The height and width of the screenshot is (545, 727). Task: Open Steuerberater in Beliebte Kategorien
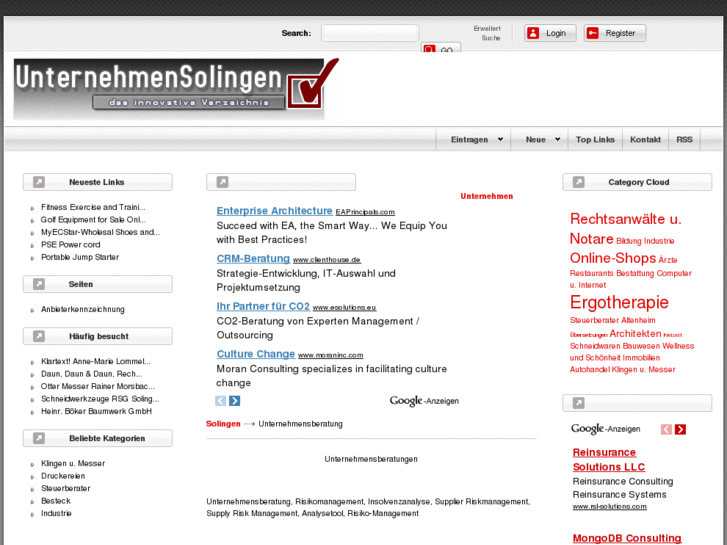click(65, 488)
